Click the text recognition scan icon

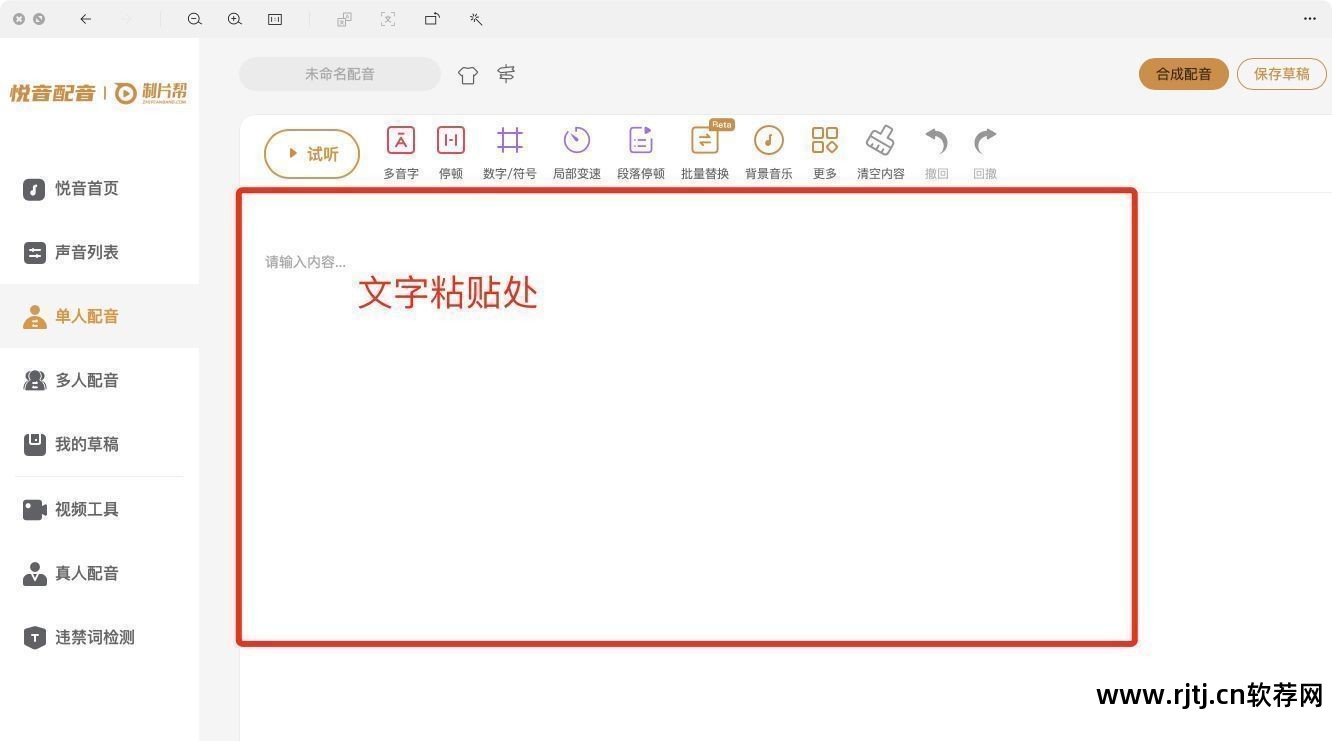tap(388, 19)
